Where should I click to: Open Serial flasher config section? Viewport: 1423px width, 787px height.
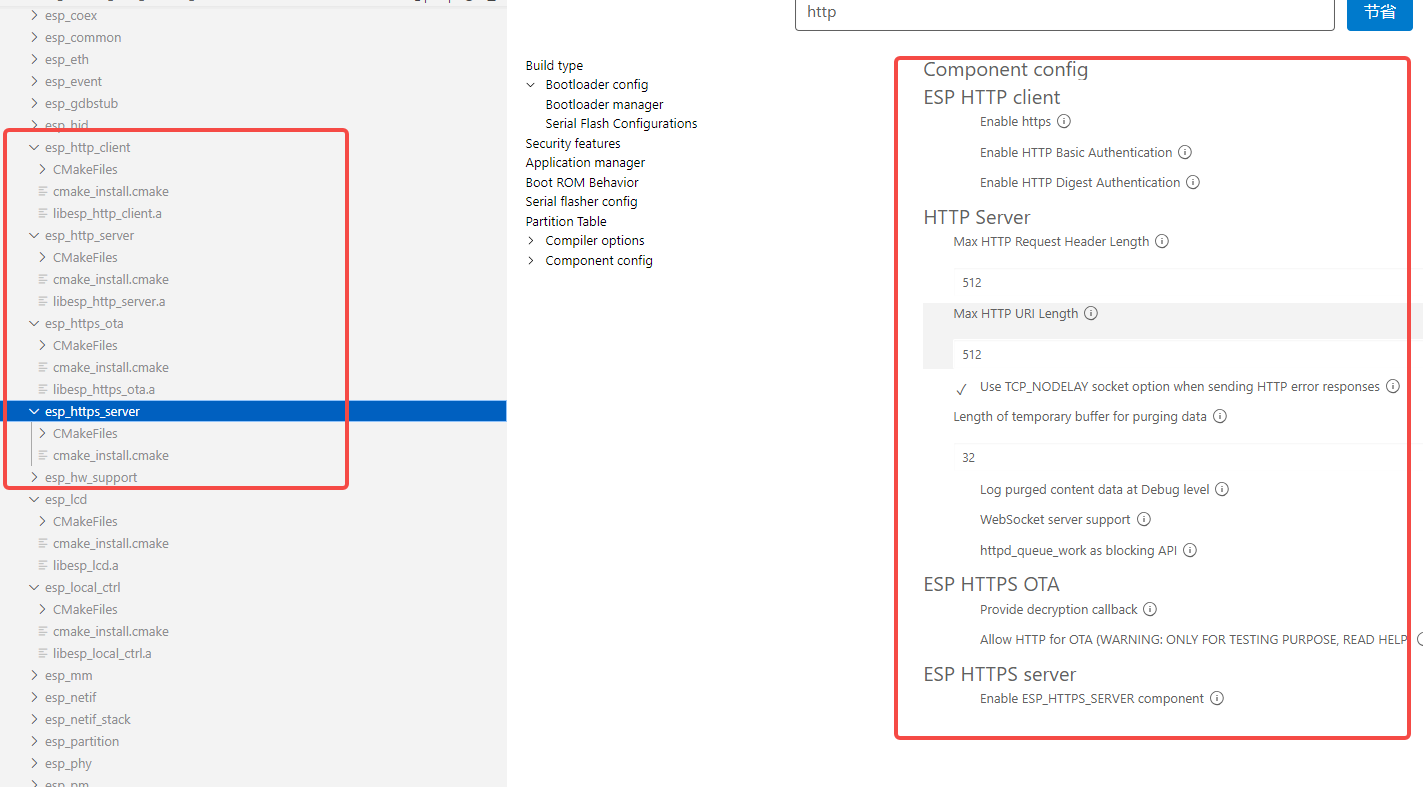pos(581,201)
